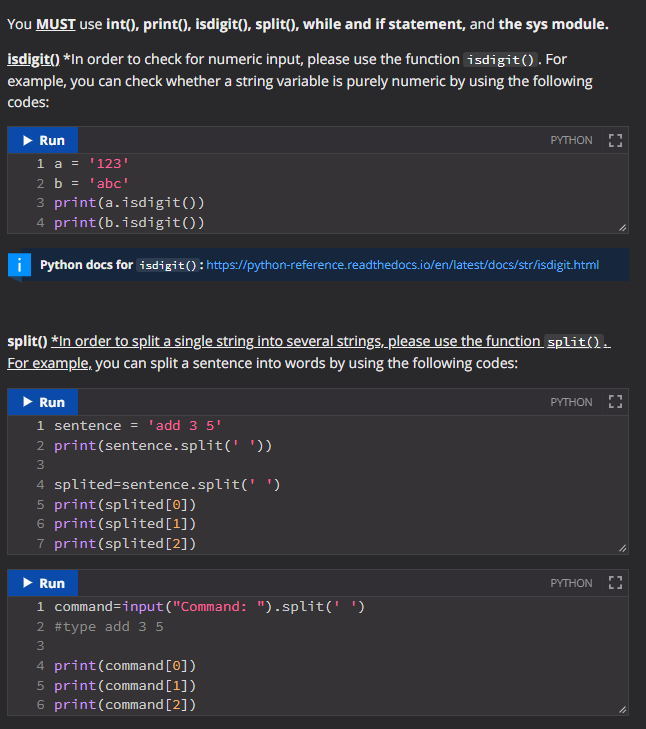Open the isdigit Python docs link

(402, 265)
